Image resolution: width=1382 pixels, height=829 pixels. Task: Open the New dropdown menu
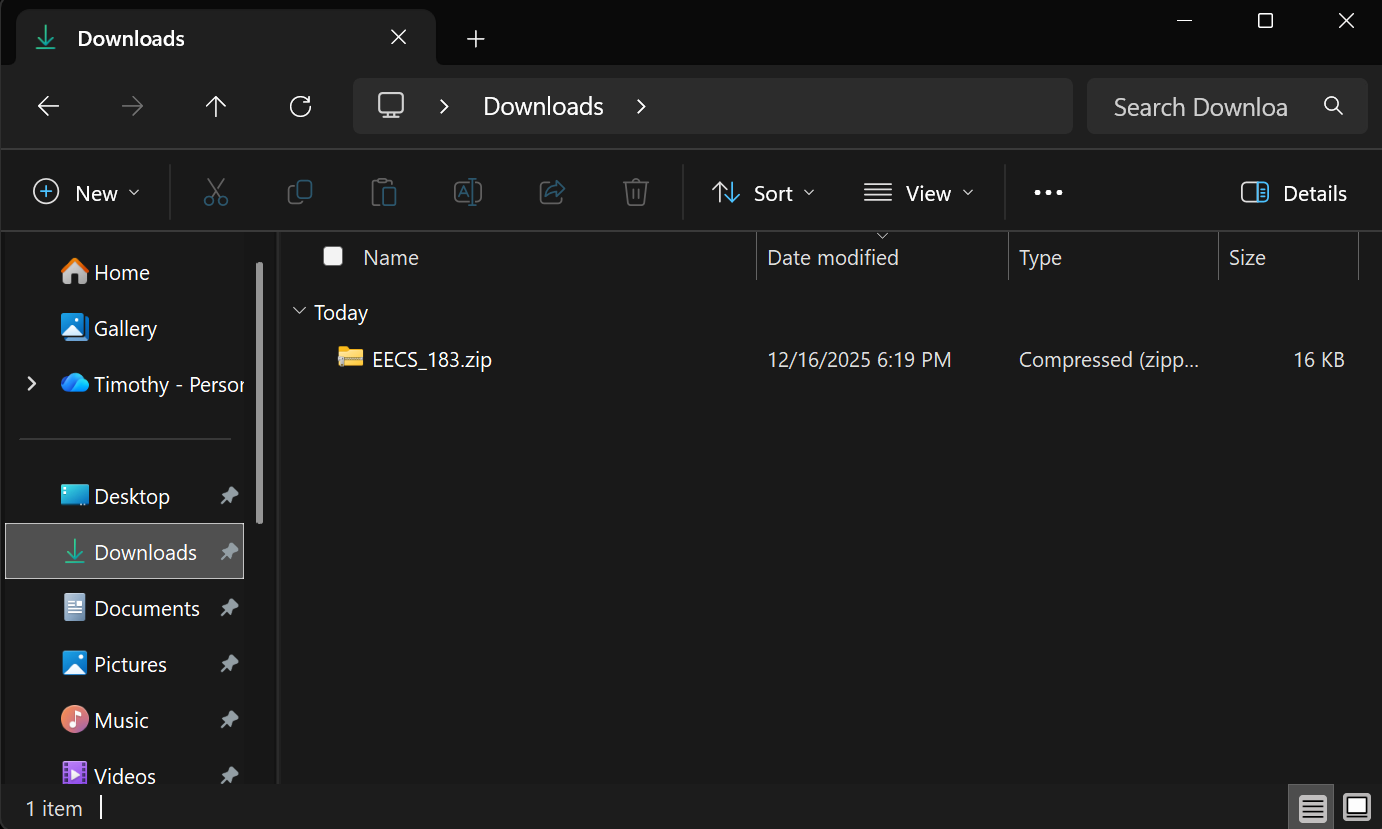(x=87, y=192)
